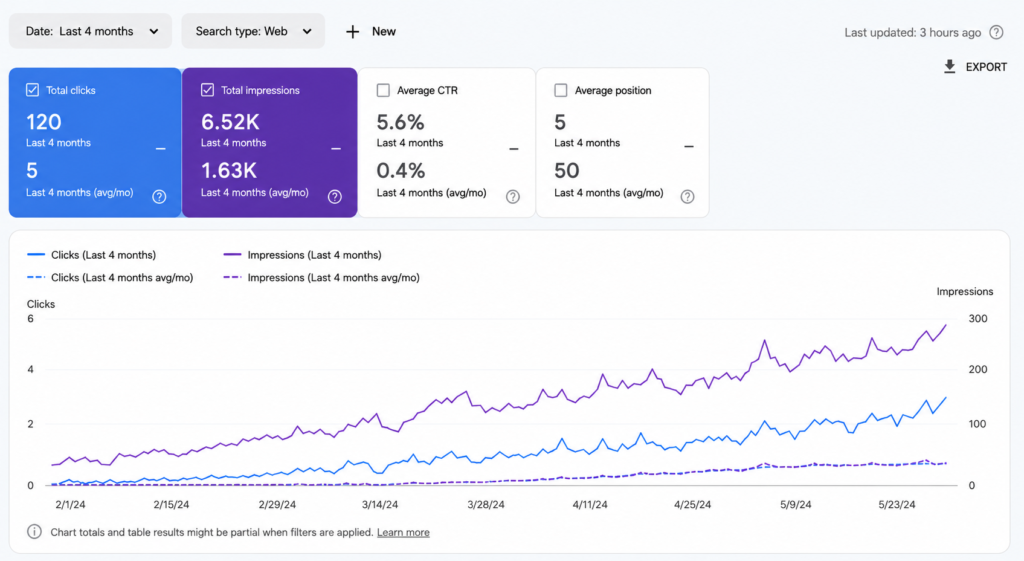Click help icon beside Last updated
1024x561 pixels.
coord(996,32)
